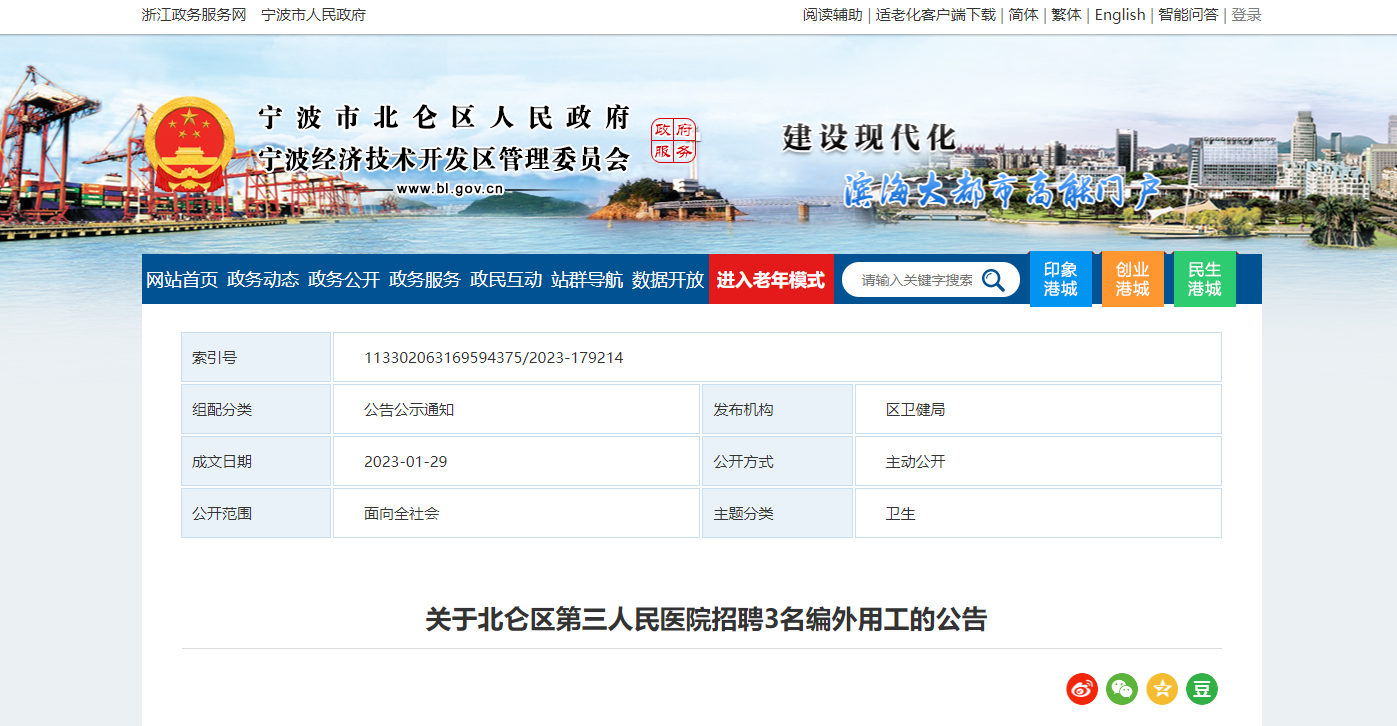Viewport: 1397px width, 726px height.
Task: Share article via WeChat icon
Action: point(1122,689)
